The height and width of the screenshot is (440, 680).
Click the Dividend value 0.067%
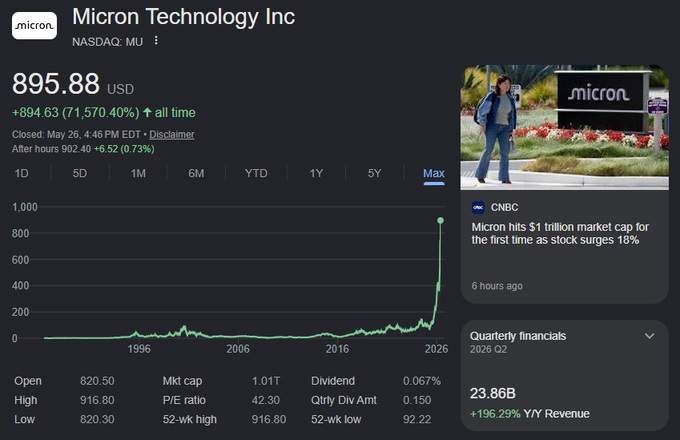coord(422,381)
